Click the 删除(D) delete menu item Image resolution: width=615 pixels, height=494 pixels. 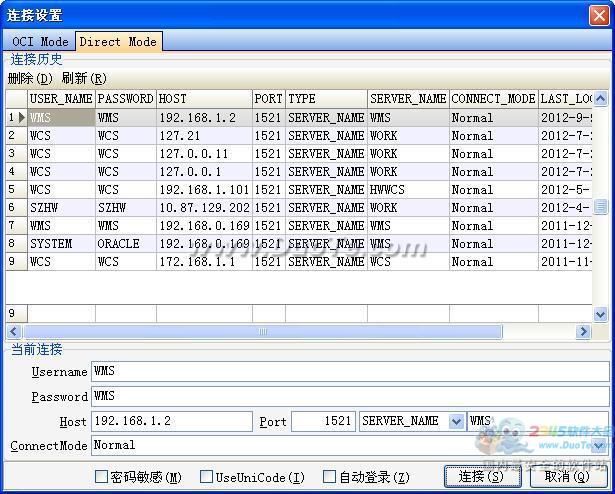pos(30,78)
